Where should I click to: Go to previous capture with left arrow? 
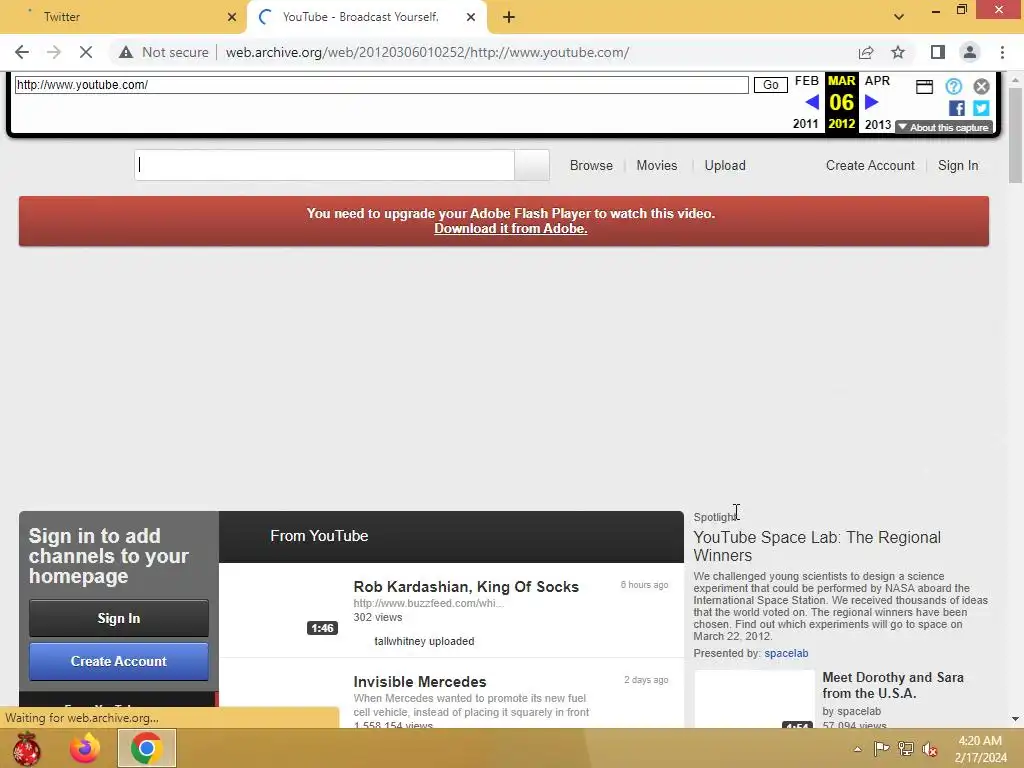click(812, 102)
